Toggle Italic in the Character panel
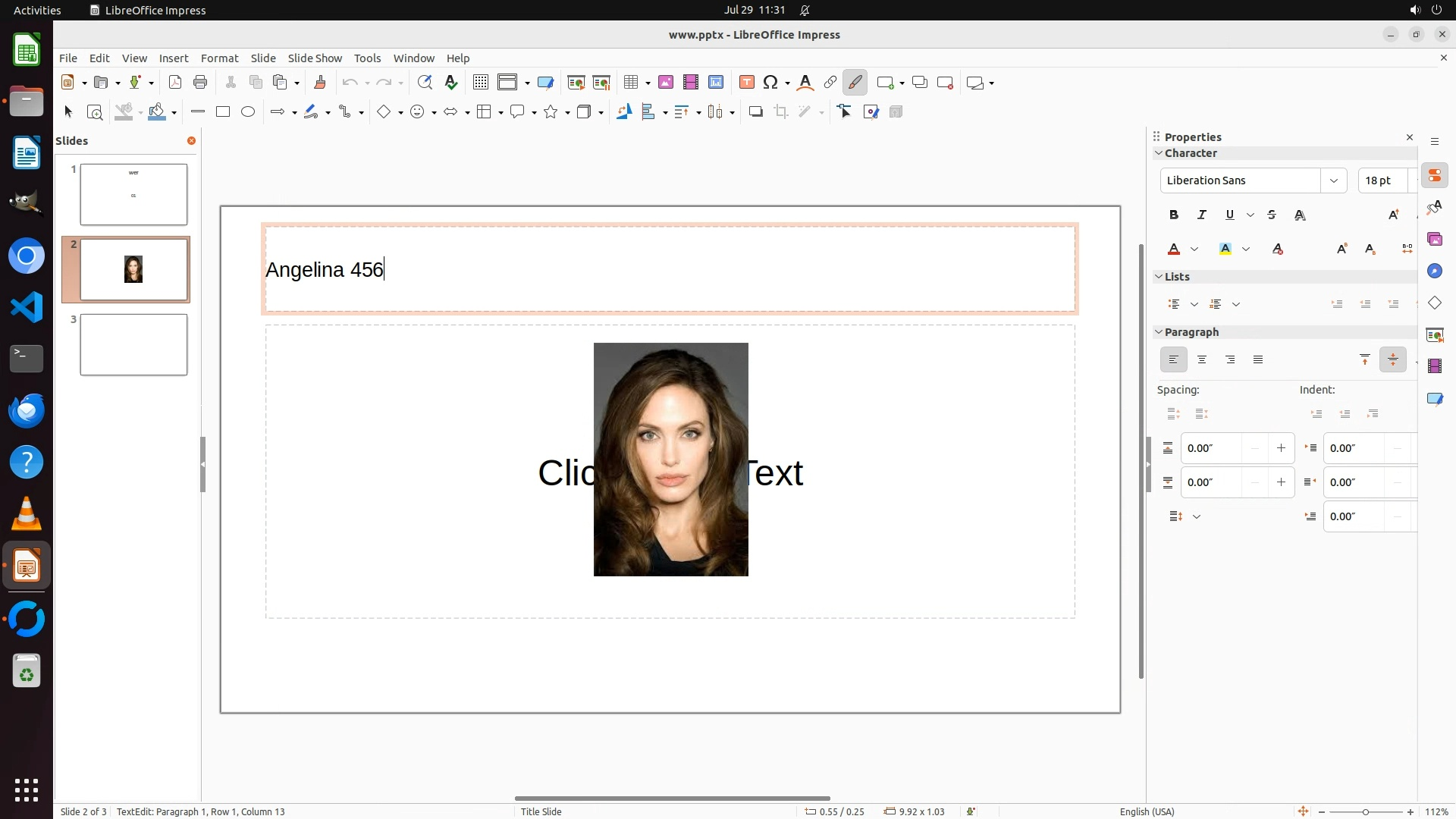1456x819 pixels. tap(1202, 215)
